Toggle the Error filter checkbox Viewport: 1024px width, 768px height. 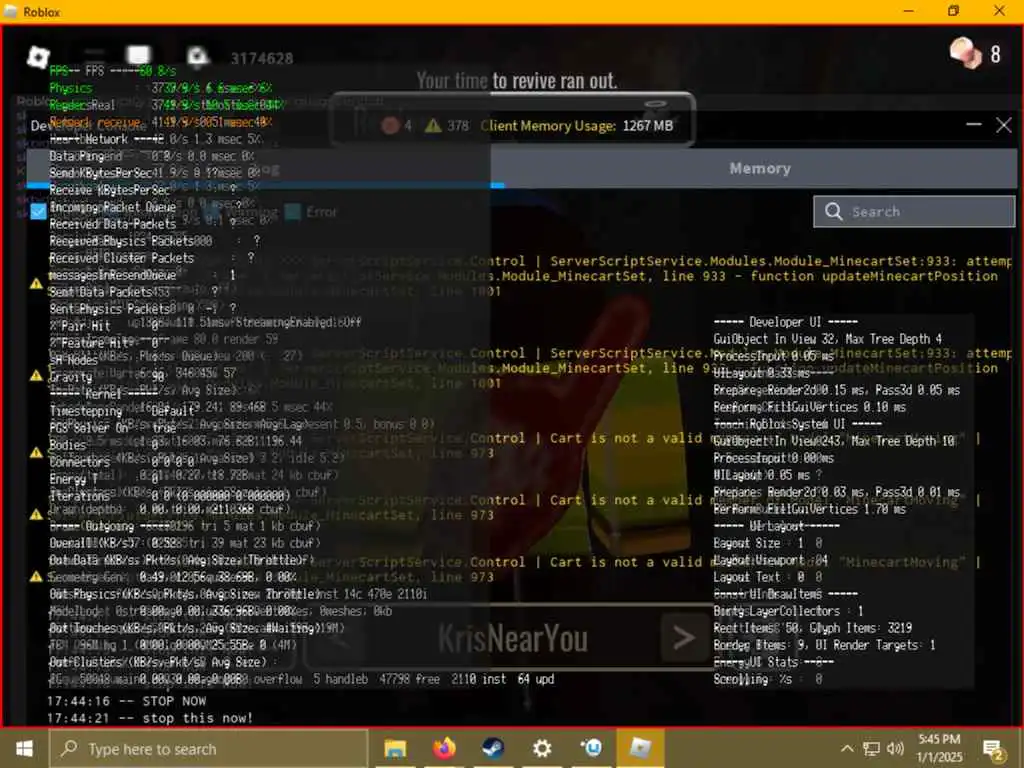pos(293,212)
